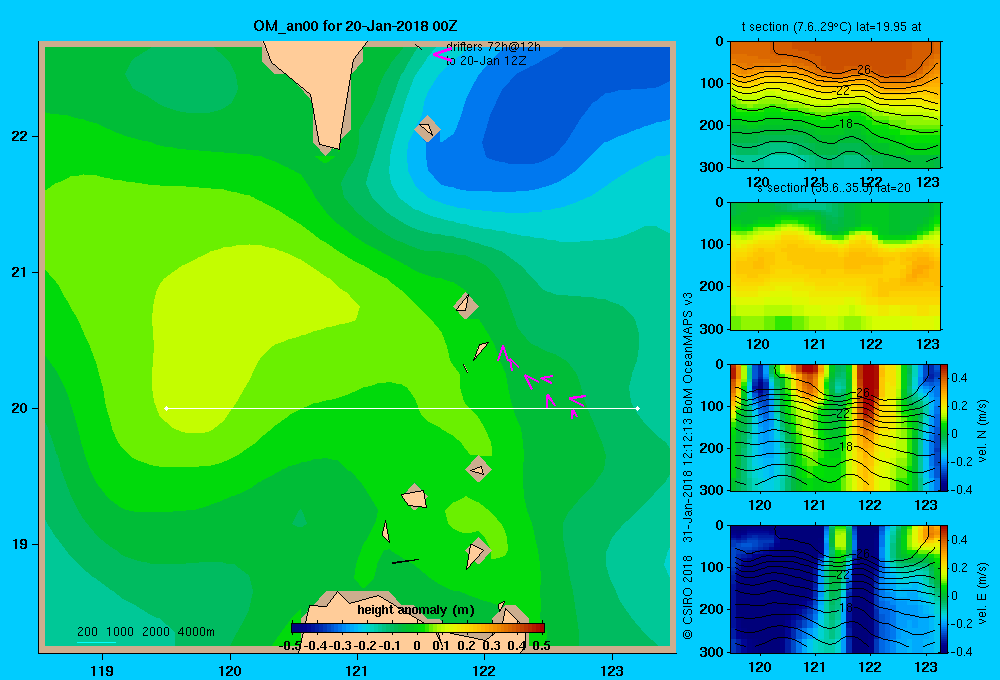Click the 's section' salinity panel title
1000x680 pixels.
[x=834, y=188]
